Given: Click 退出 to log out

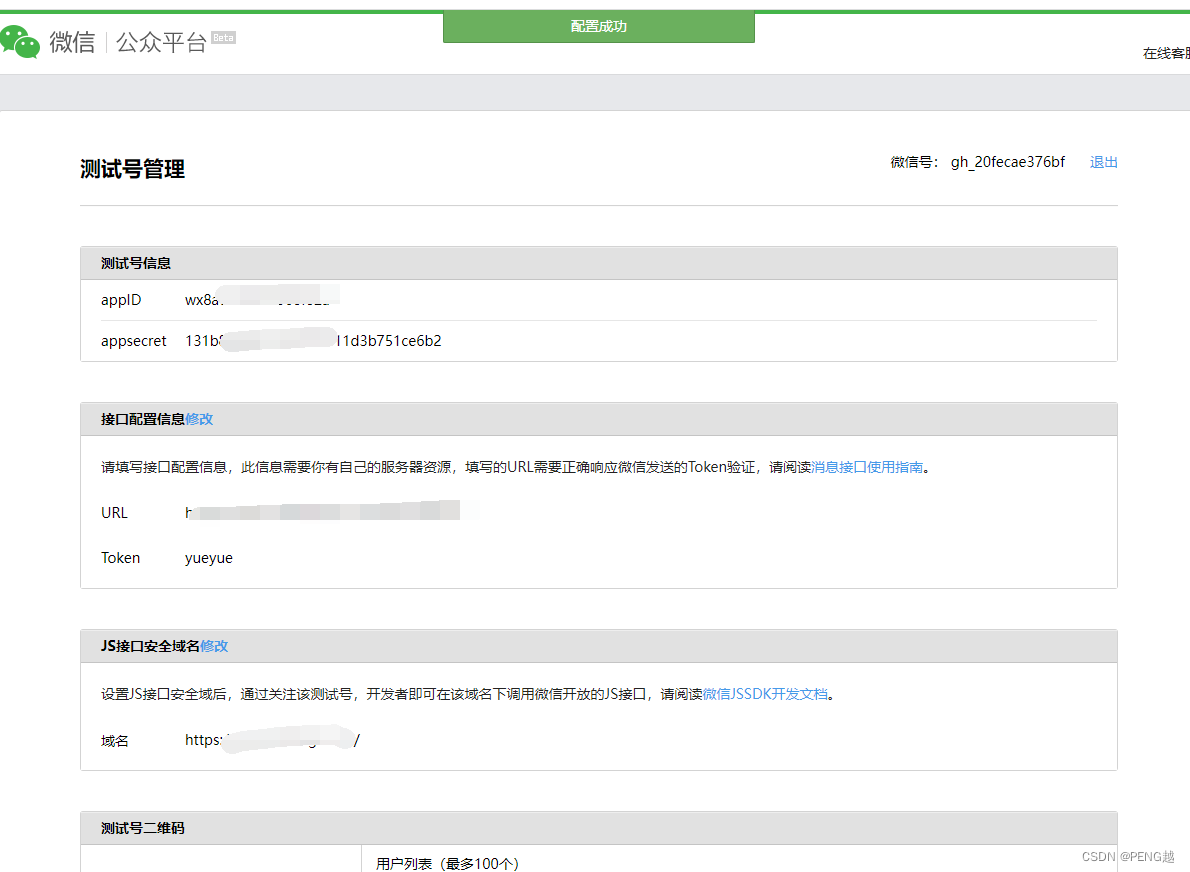Looking at the screenshot, I should click(1103, 162).
